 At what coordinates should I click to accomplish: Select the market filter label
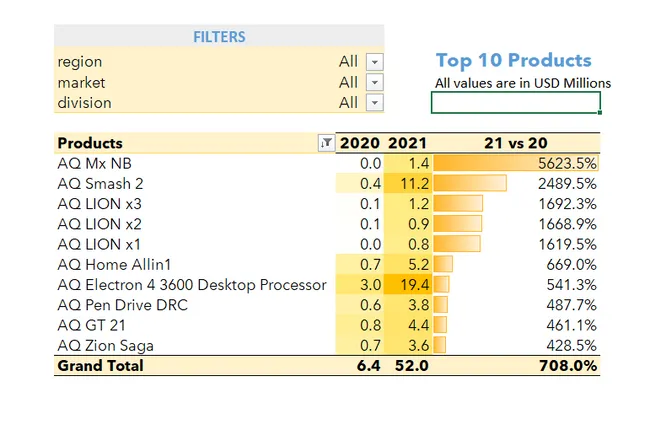point(81,82)
